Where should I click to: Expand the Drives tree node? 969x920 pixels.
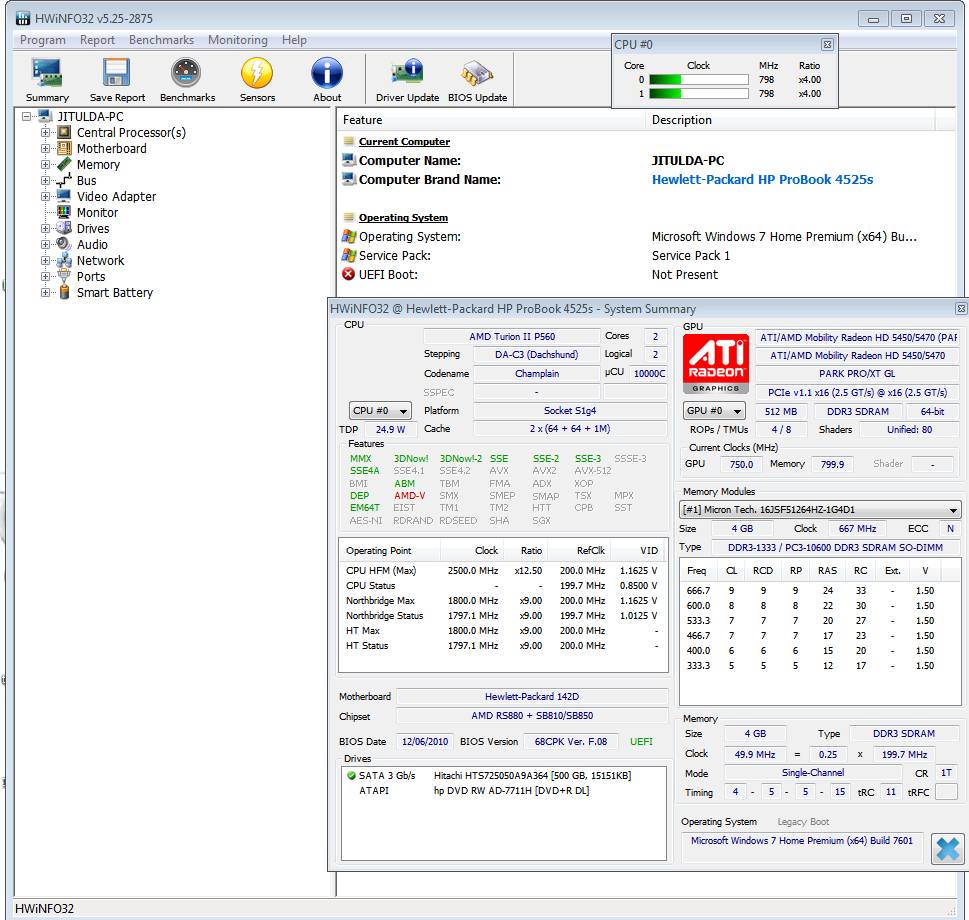click(45, 229)
